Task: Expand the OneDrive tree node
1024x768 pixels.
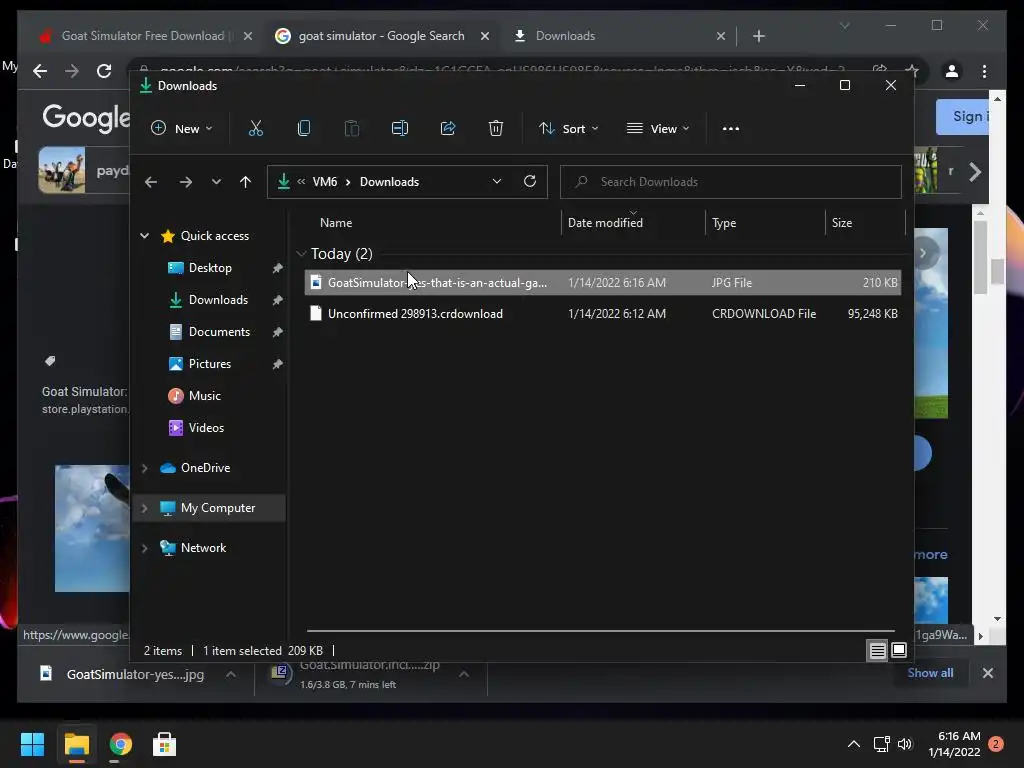Action: pos(144,468)
